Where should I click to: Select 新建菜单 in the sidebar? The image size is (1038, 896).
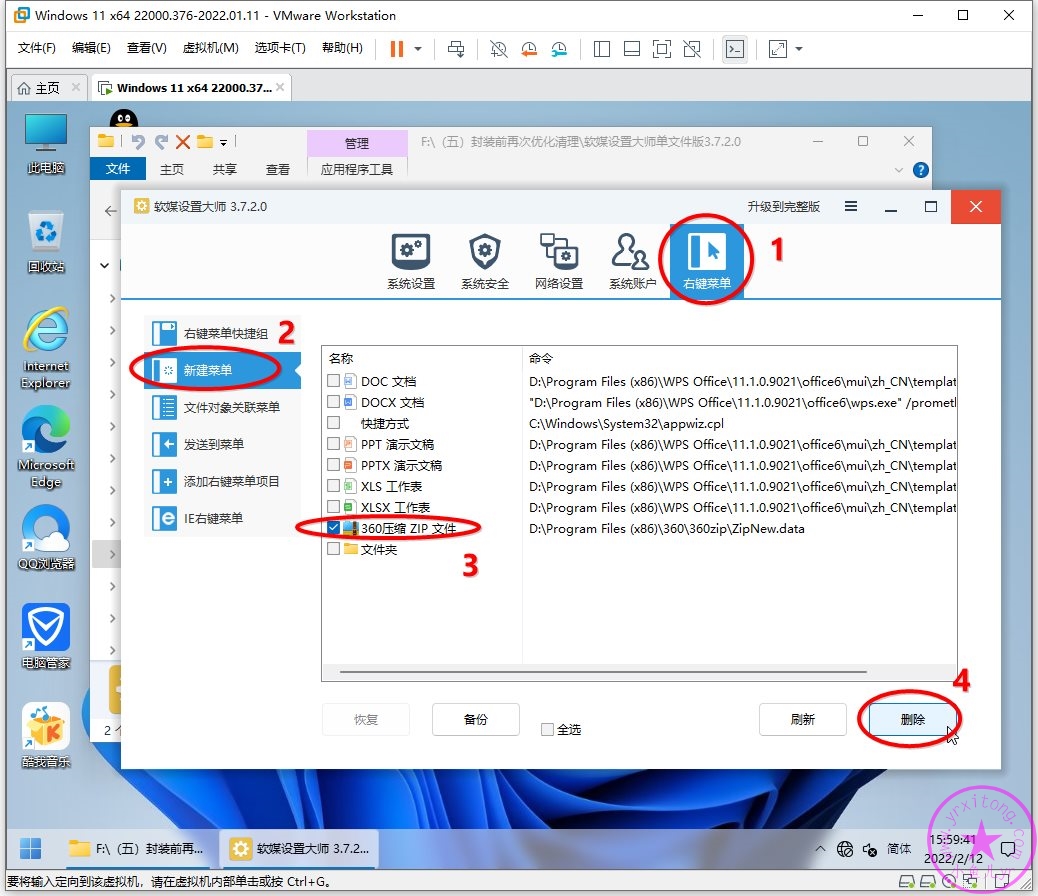(x=222, y=370)
